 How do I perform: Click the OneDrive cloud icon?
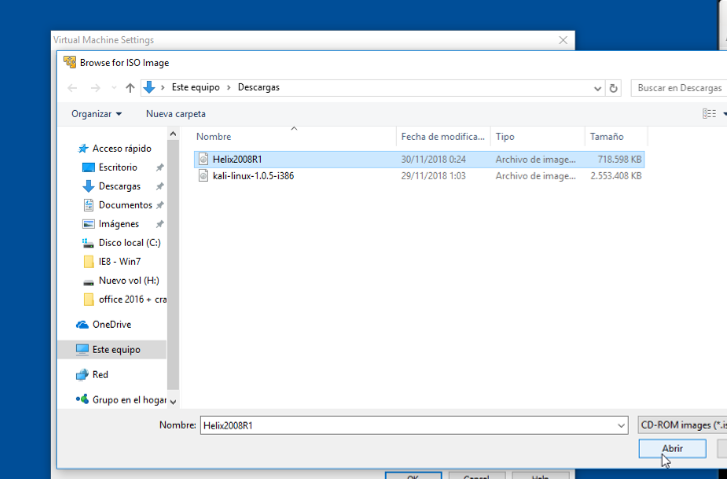(83, 324)
